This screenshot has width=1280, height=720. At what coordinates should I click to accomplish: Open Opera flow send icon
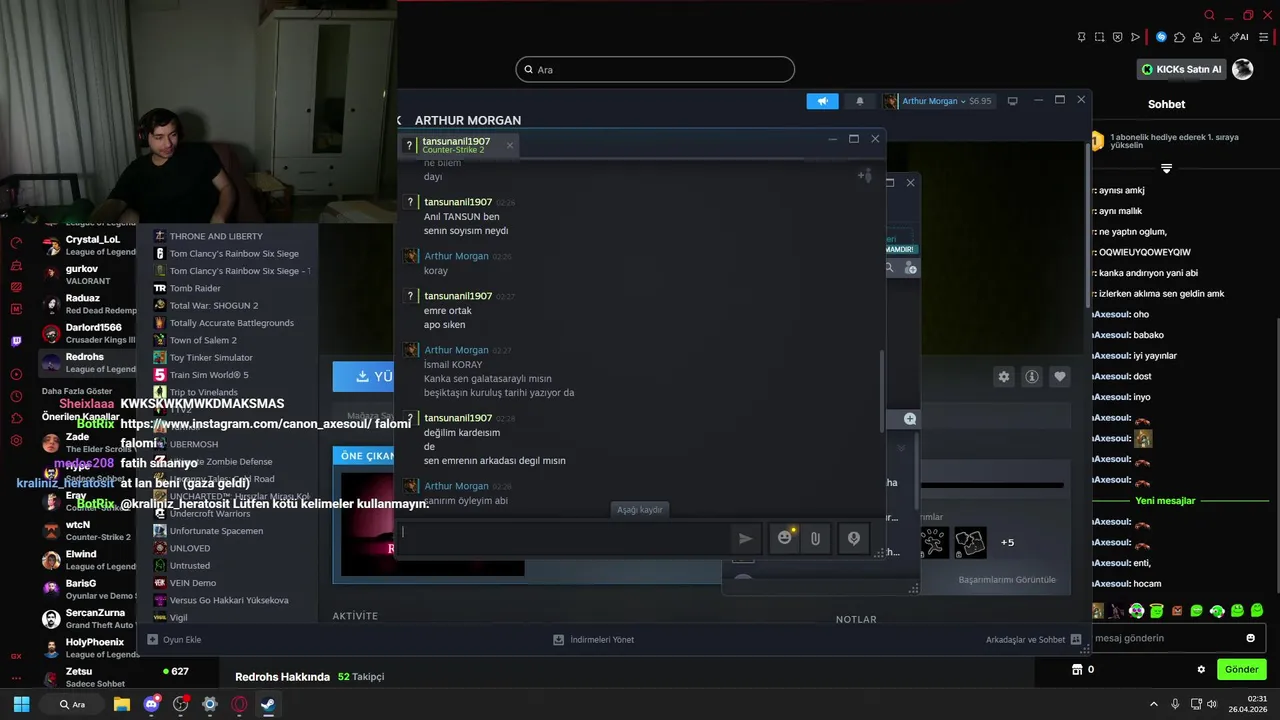click(1135, 37)
